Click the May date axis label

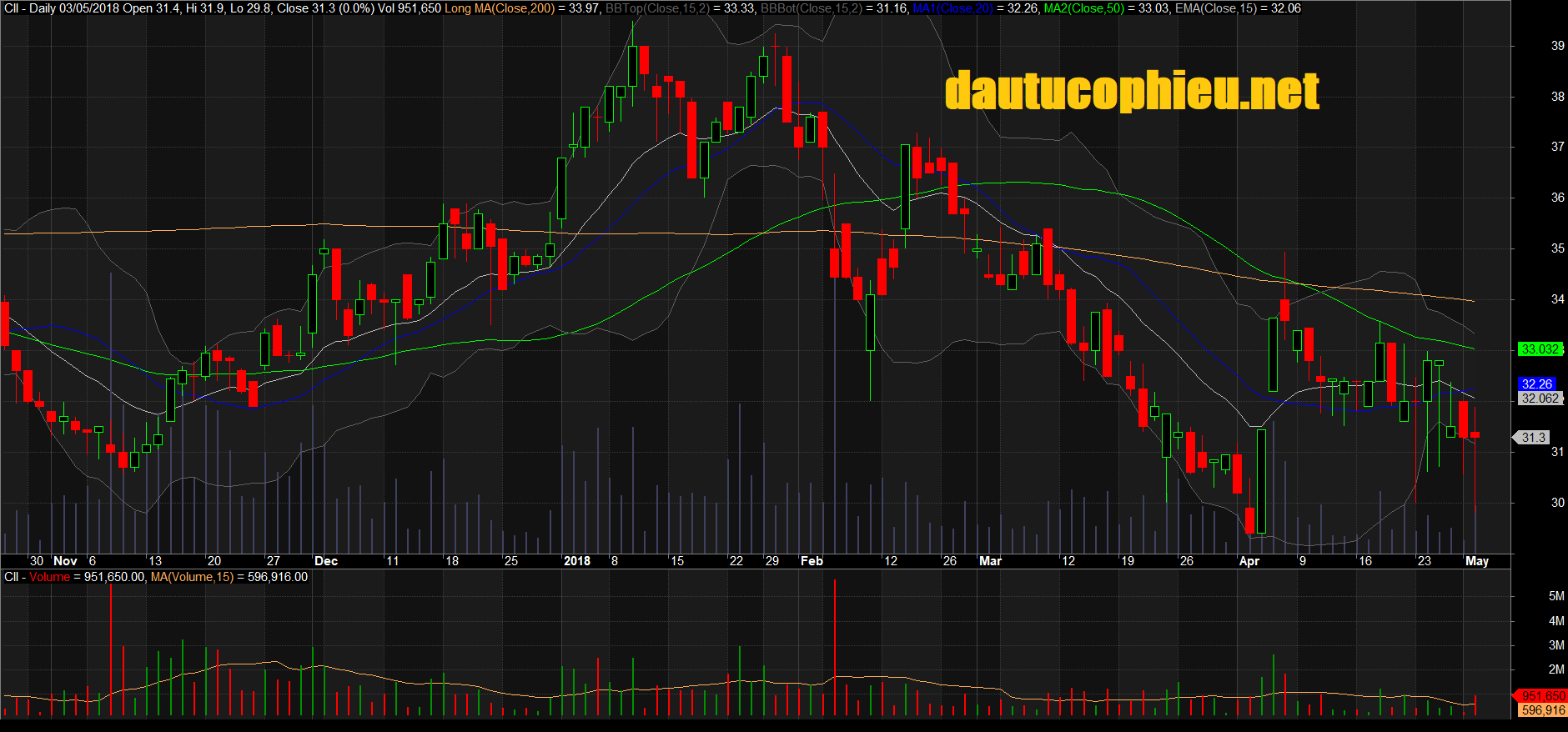1477,561
